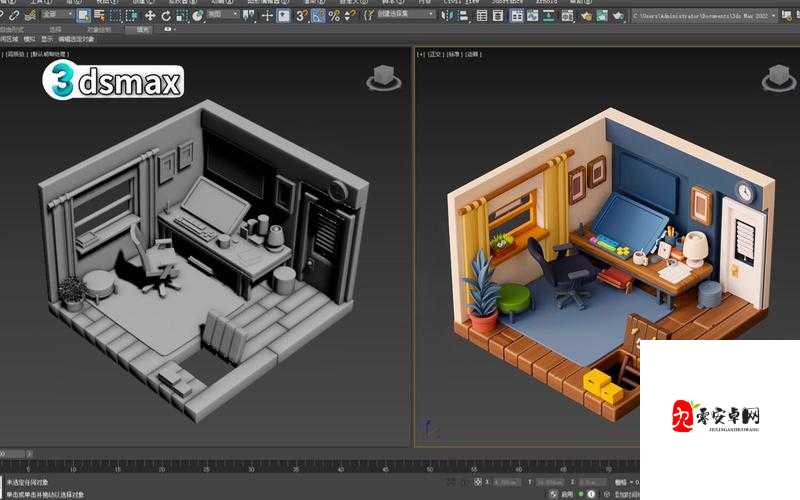Screen dimensions: 800x500
Task: Toggle the Layer Explorer icon
Action: (x=498, y=16)
